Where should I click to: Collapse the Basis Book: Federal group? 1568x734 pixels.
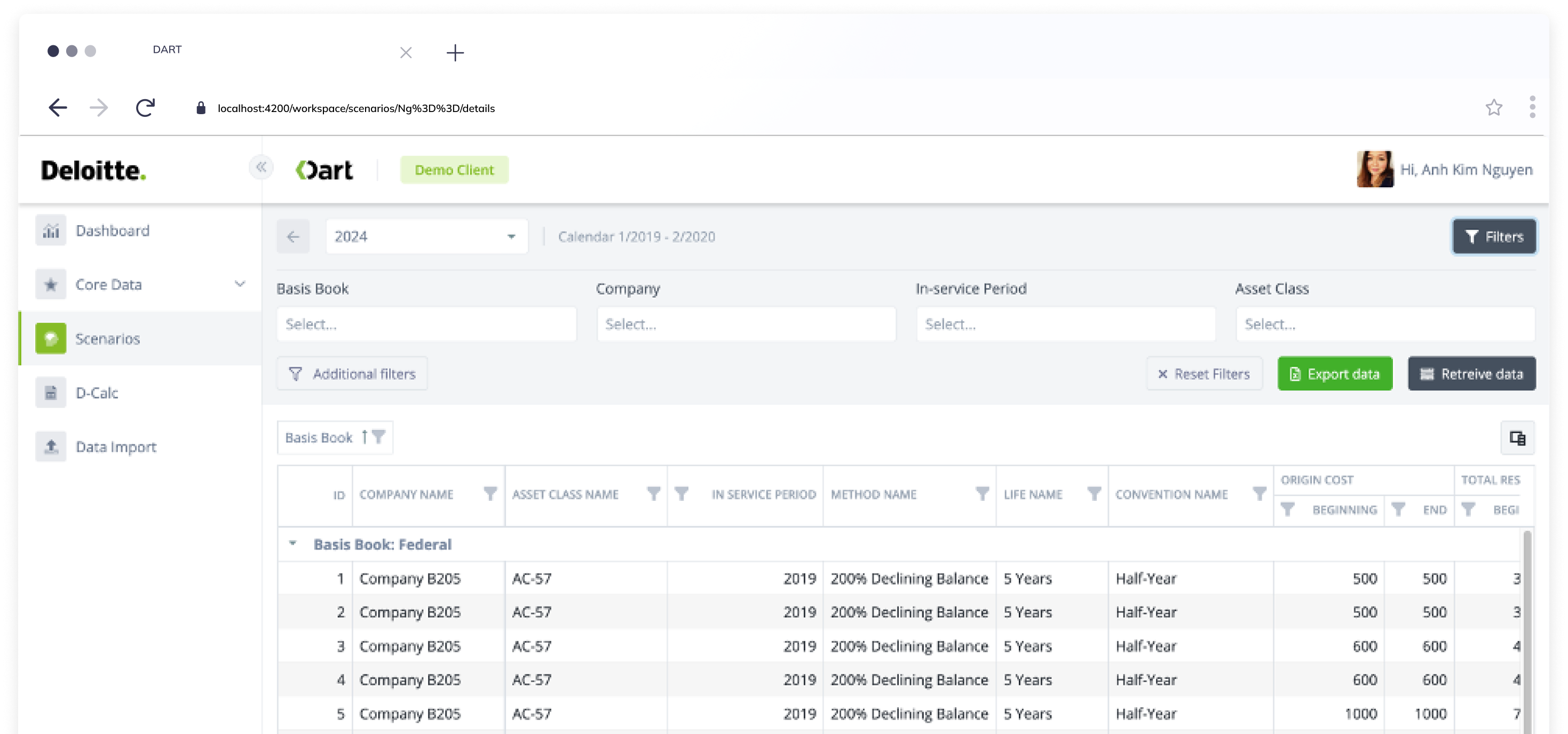[x=293, y=544]
